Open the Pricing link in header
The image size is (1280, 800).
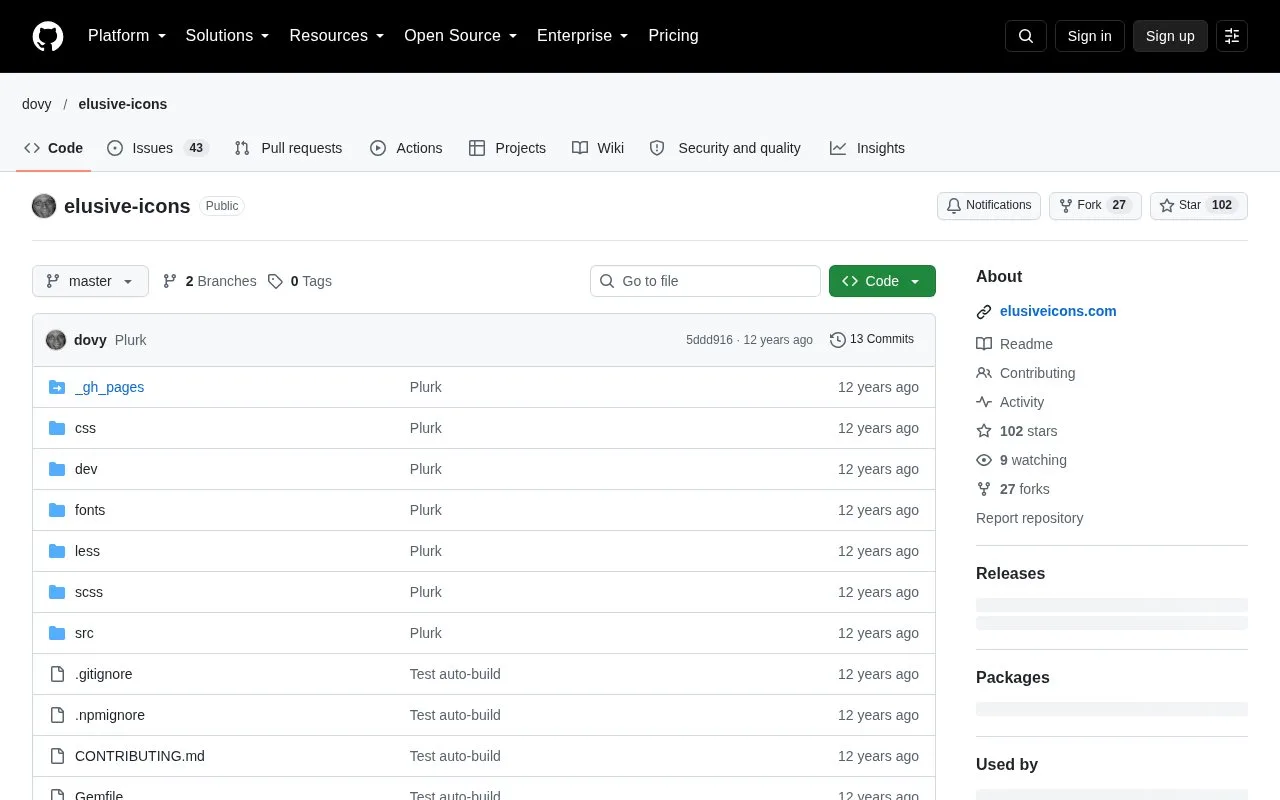(673, 36)
